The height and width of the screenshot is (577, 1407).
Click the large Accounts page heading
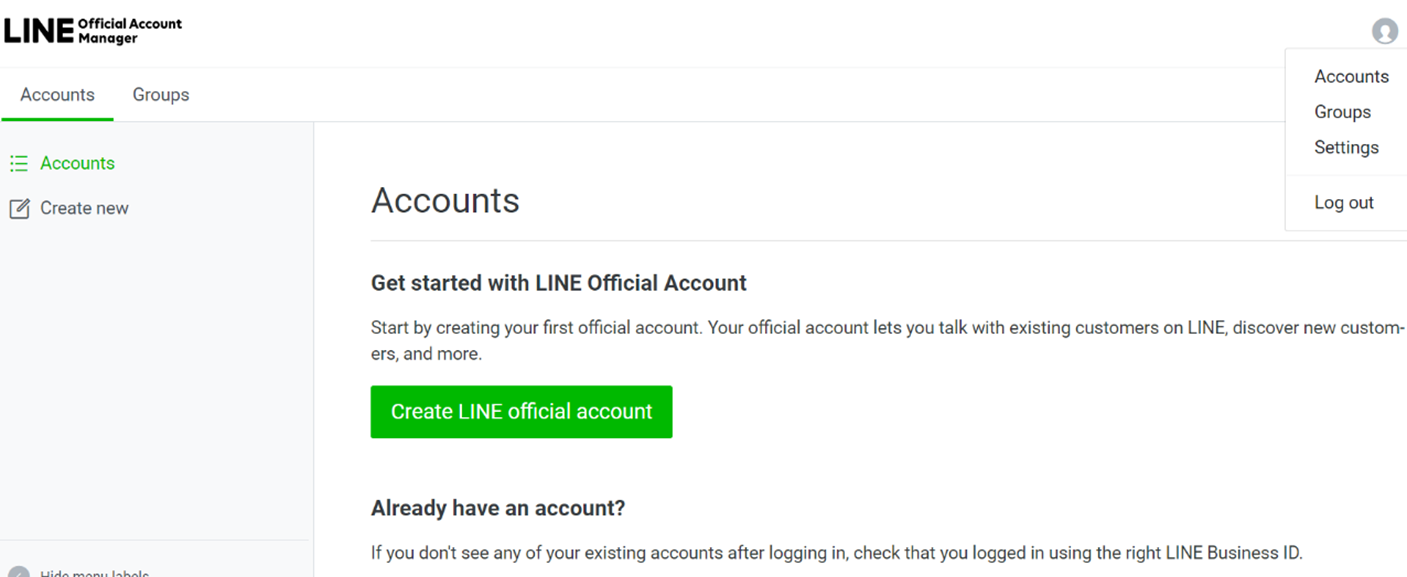pos(445,200)
